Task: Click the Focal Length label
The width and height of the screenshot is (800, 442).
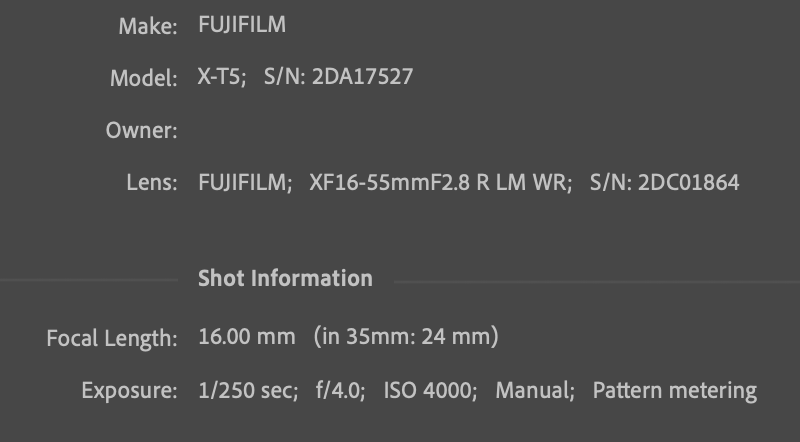Action: pyautogui.click(x=112, y=338)
